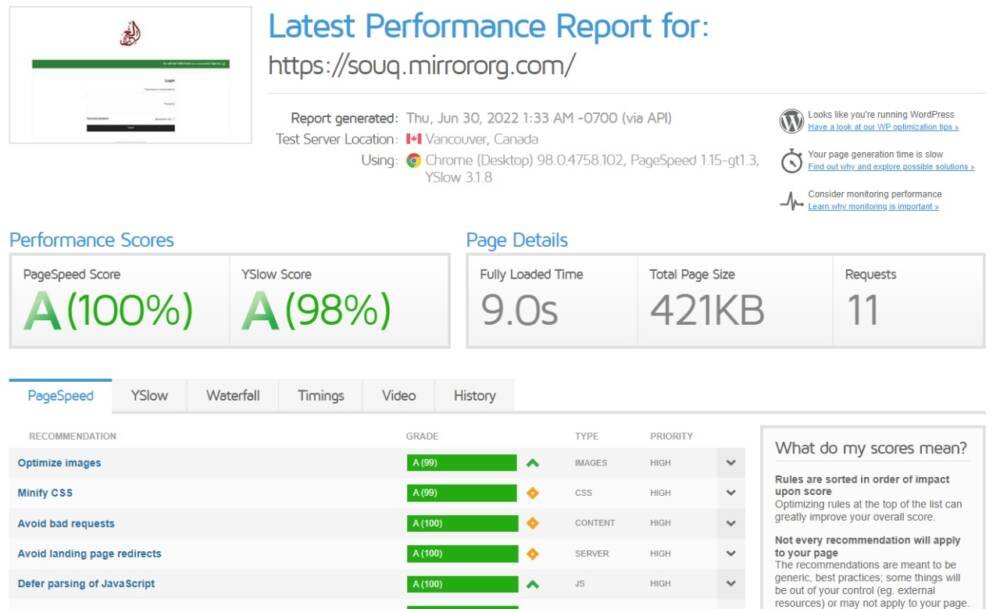Click green up arrow beside Optimize images

pos(533,463)
